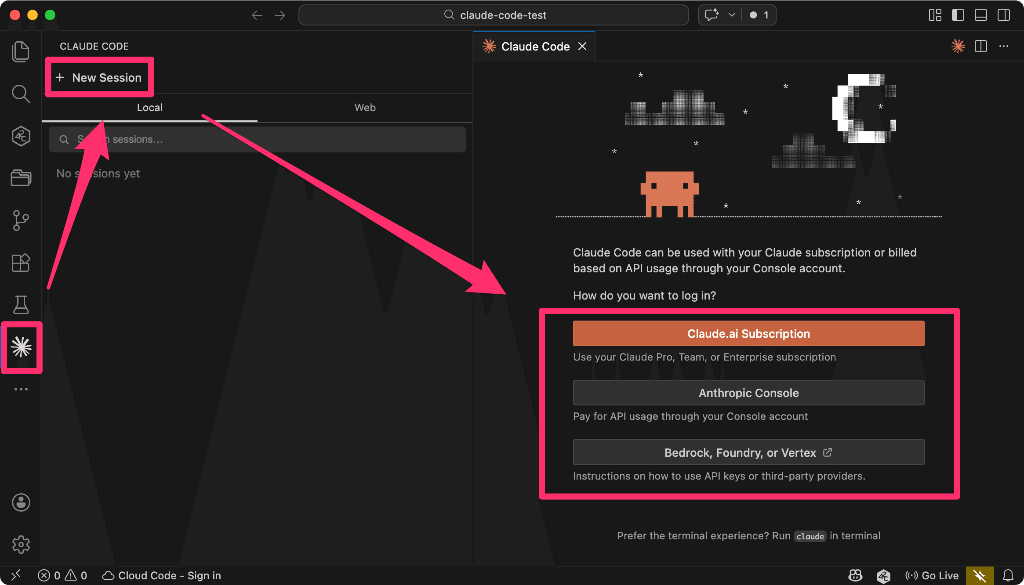Log in with Claude.ai Subscription
The width and height of the screenshot is (1024, 585).
748,334
